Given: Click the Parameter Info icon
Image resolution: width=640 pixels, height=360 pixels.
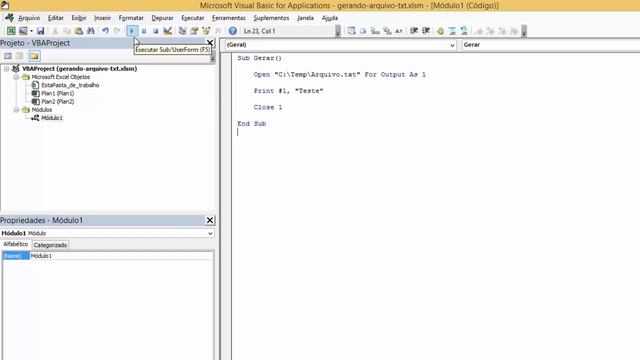Looking at the screenshot, I should coord(387,31).
